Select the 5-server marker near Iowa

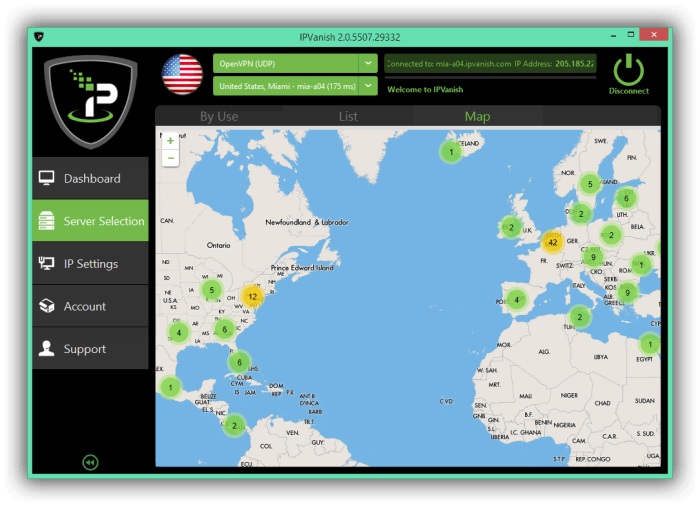click(212, 290)
